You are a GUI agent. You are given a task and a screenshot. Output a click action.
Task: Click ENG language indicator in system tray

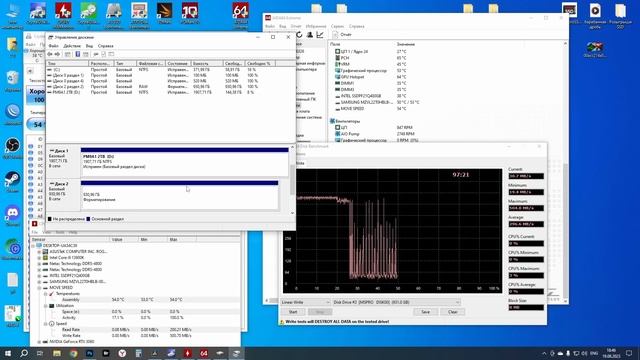click(594, 353)
